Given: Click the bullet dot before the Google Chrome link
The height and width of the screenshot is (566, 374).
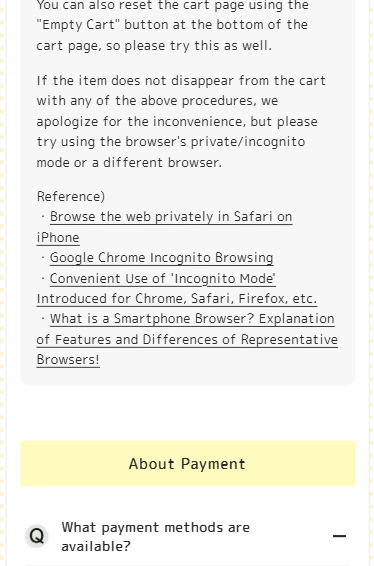Looking at the screenshot, I should pos(43,258).
